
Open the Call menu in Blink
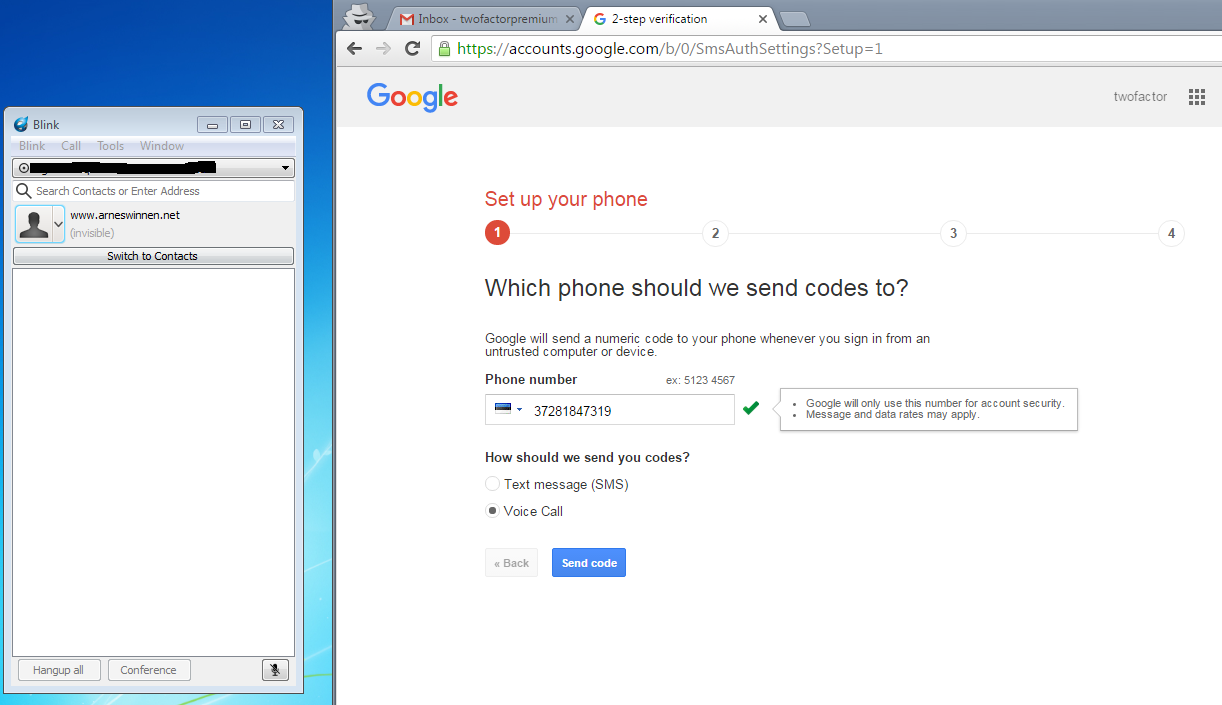[71, 146]
